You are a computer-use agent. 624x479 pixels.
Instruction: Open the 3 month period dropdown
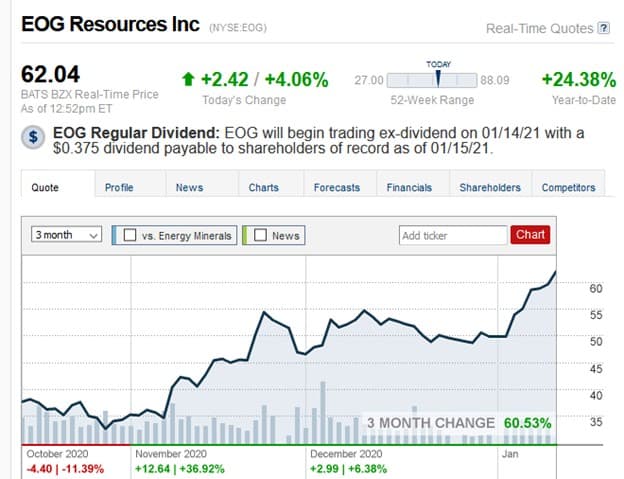pyautogui.click(x=66, y=235)
